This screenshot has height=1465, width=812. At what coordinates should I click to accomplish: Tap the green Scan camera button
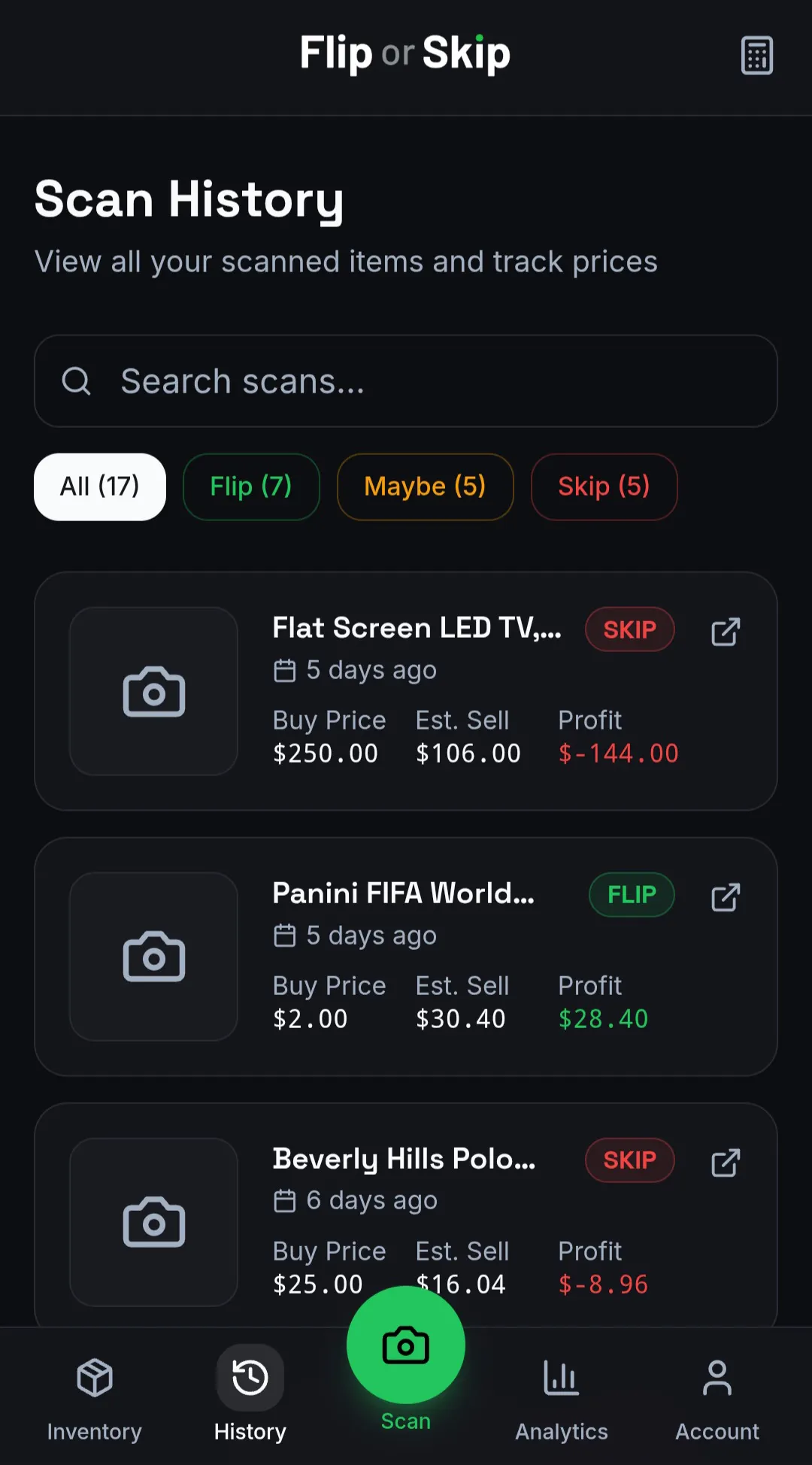pyautogui.click(x=406, y=1345)
